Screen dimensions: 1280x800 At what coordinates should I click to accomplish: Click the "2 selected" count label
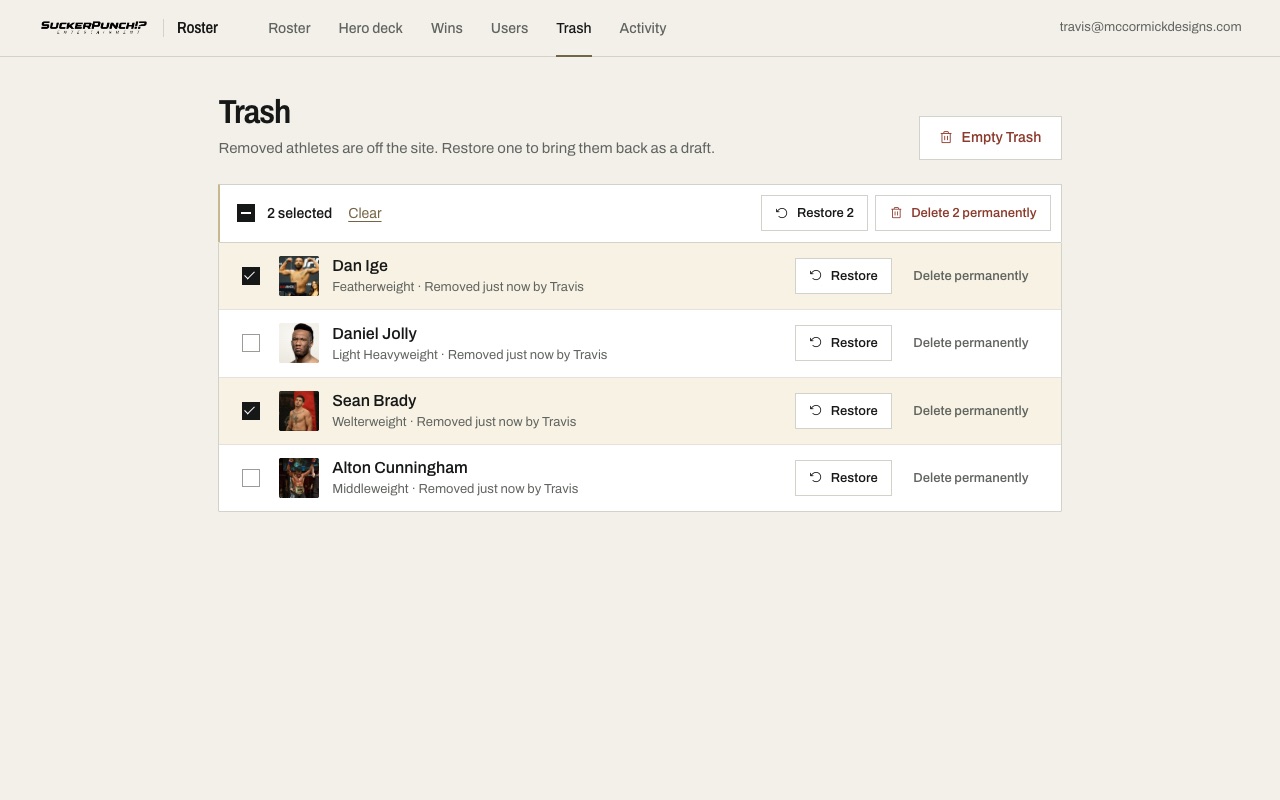coord(299,213)
